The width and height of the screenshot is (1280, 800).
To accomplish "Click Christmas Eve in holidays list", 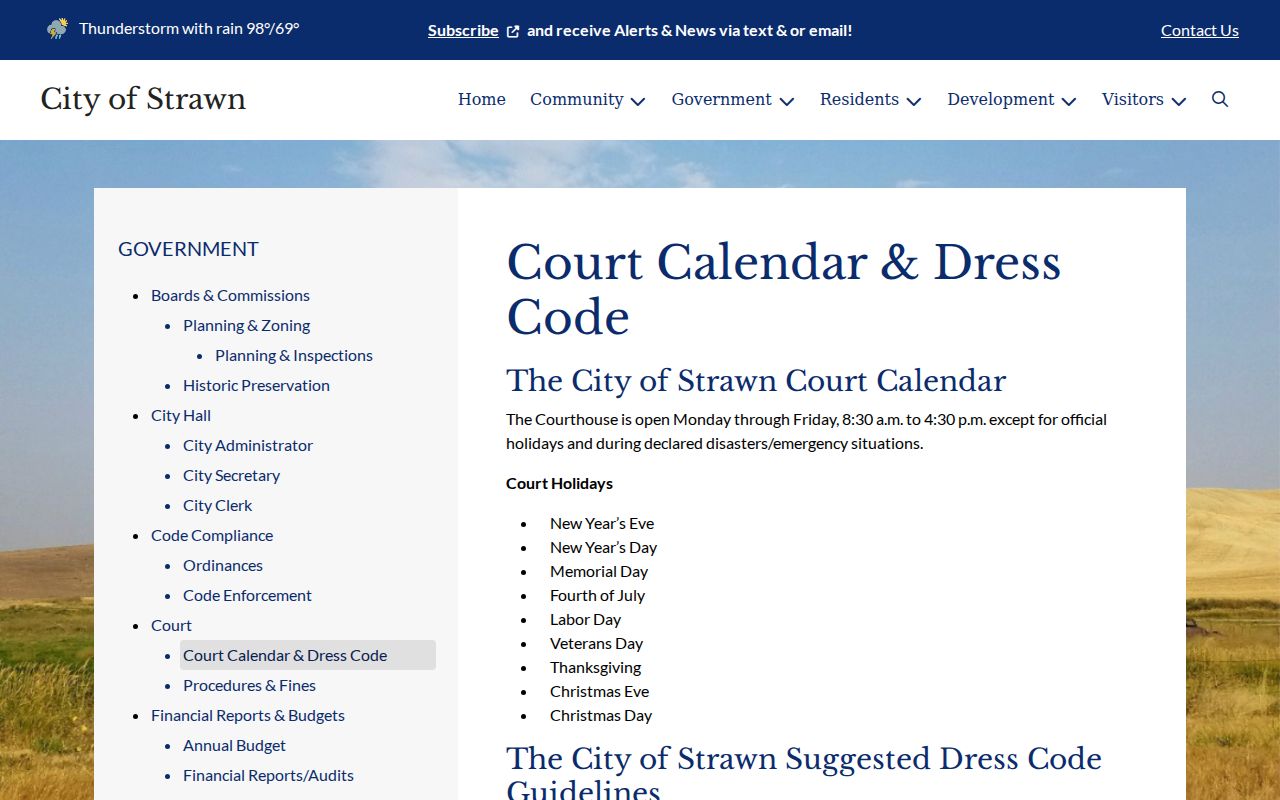I will tap(599, 691).
